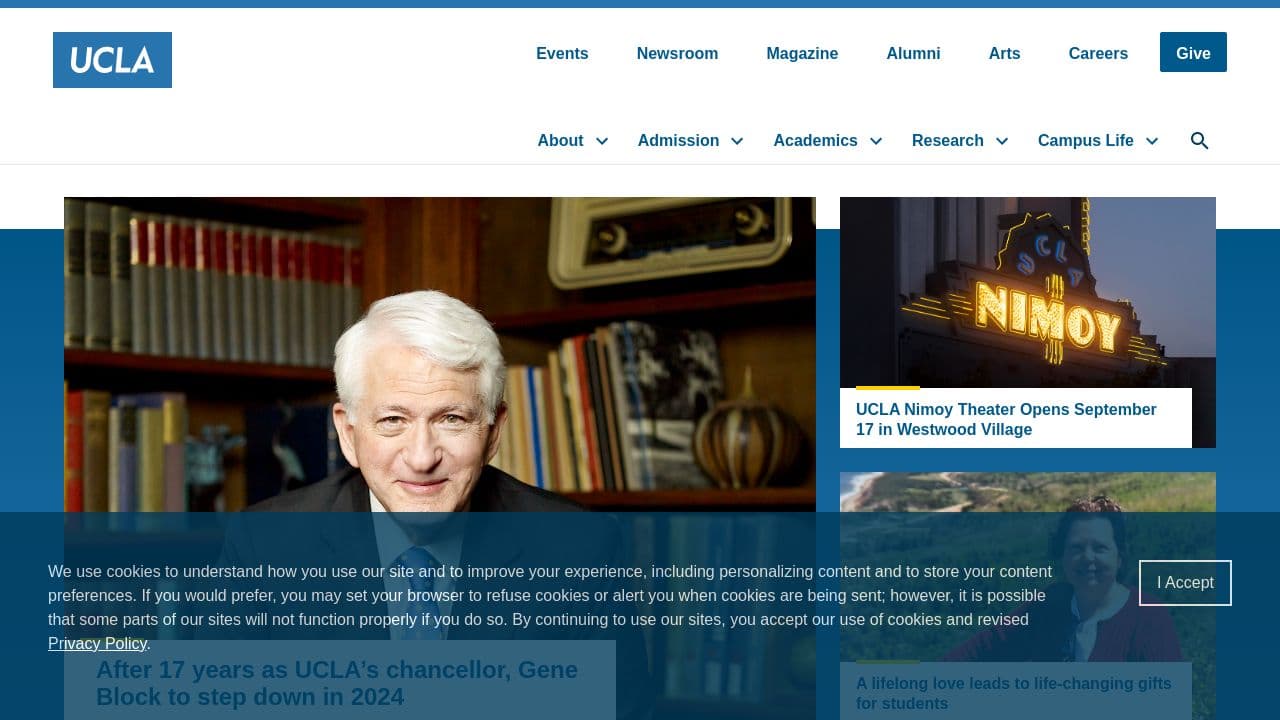This screenshot has width=1280, height=720.
Task: Open the Careers page
Action: pos(1098,53)
